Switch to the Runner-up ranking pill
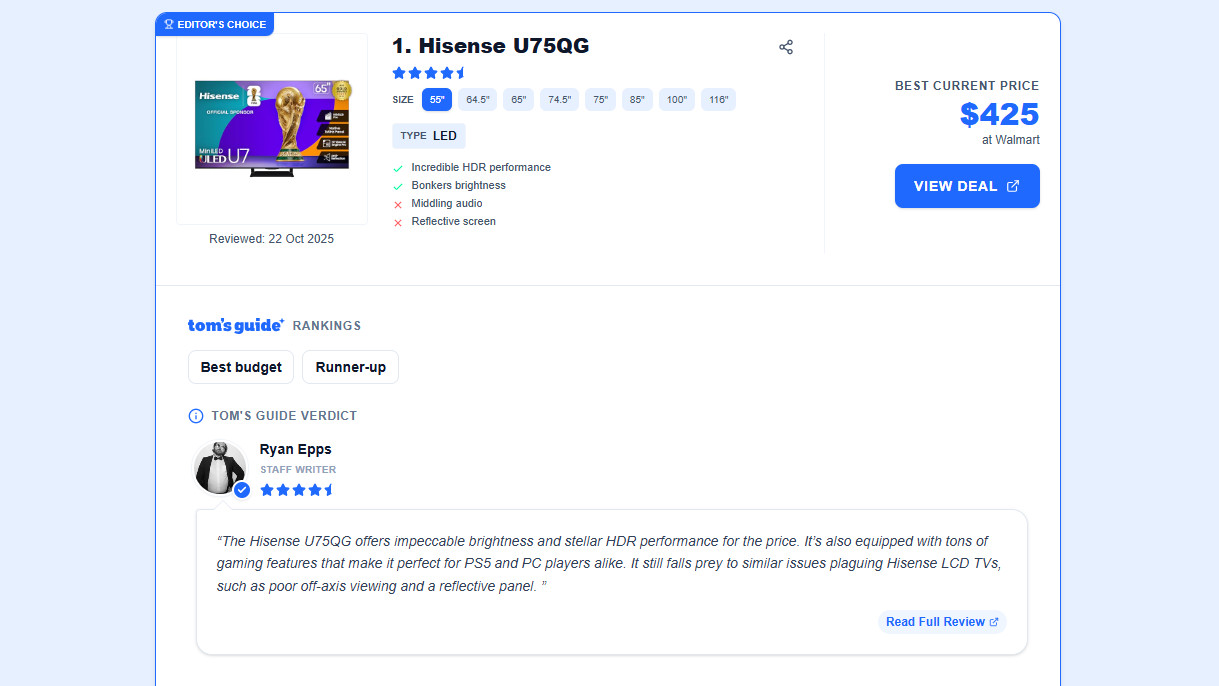1219x686 pixels. (x=350, y=367)
